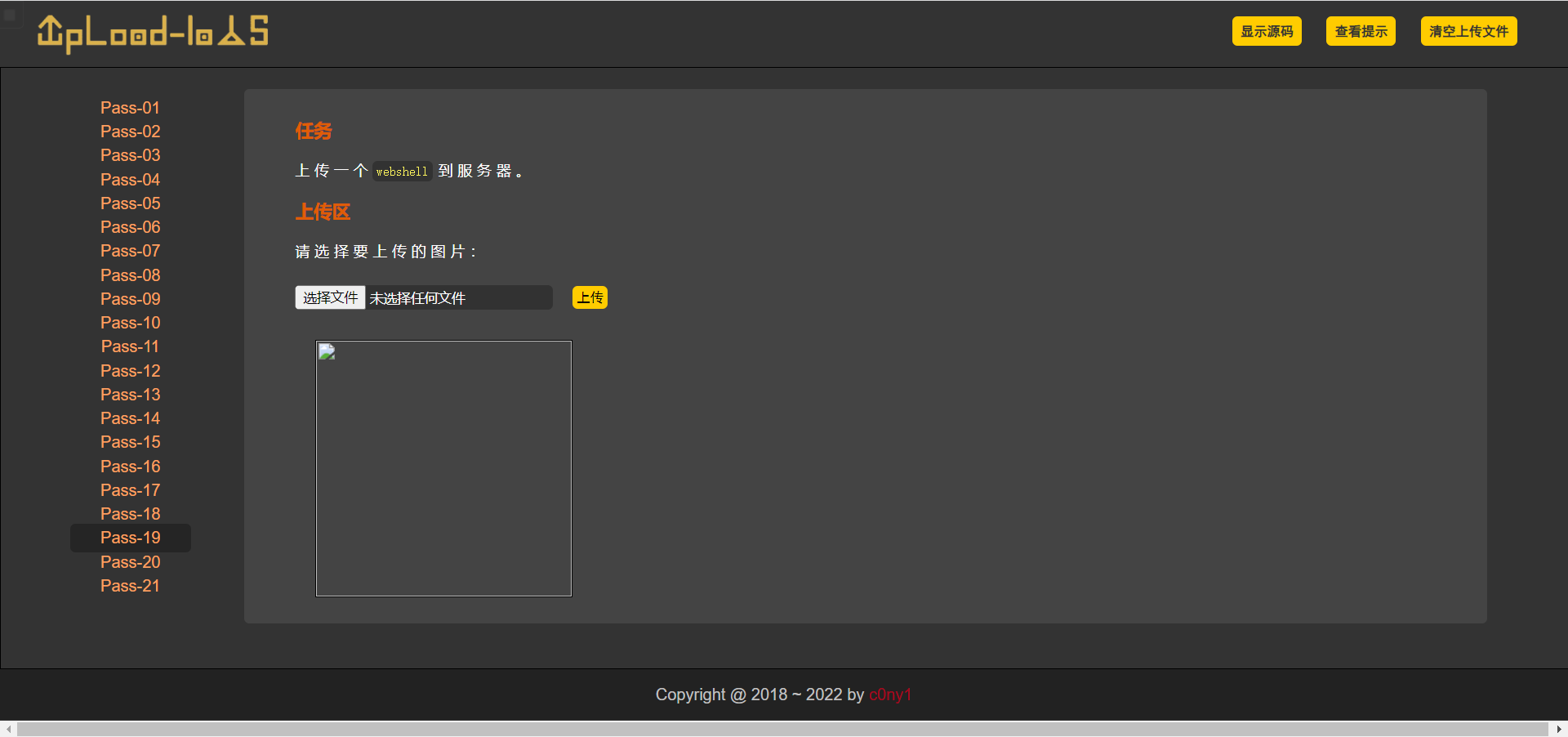The width and height of the screenshot is (1568, 737).
Task: Visit the c0ny1 author link
Action: point(890,695)
